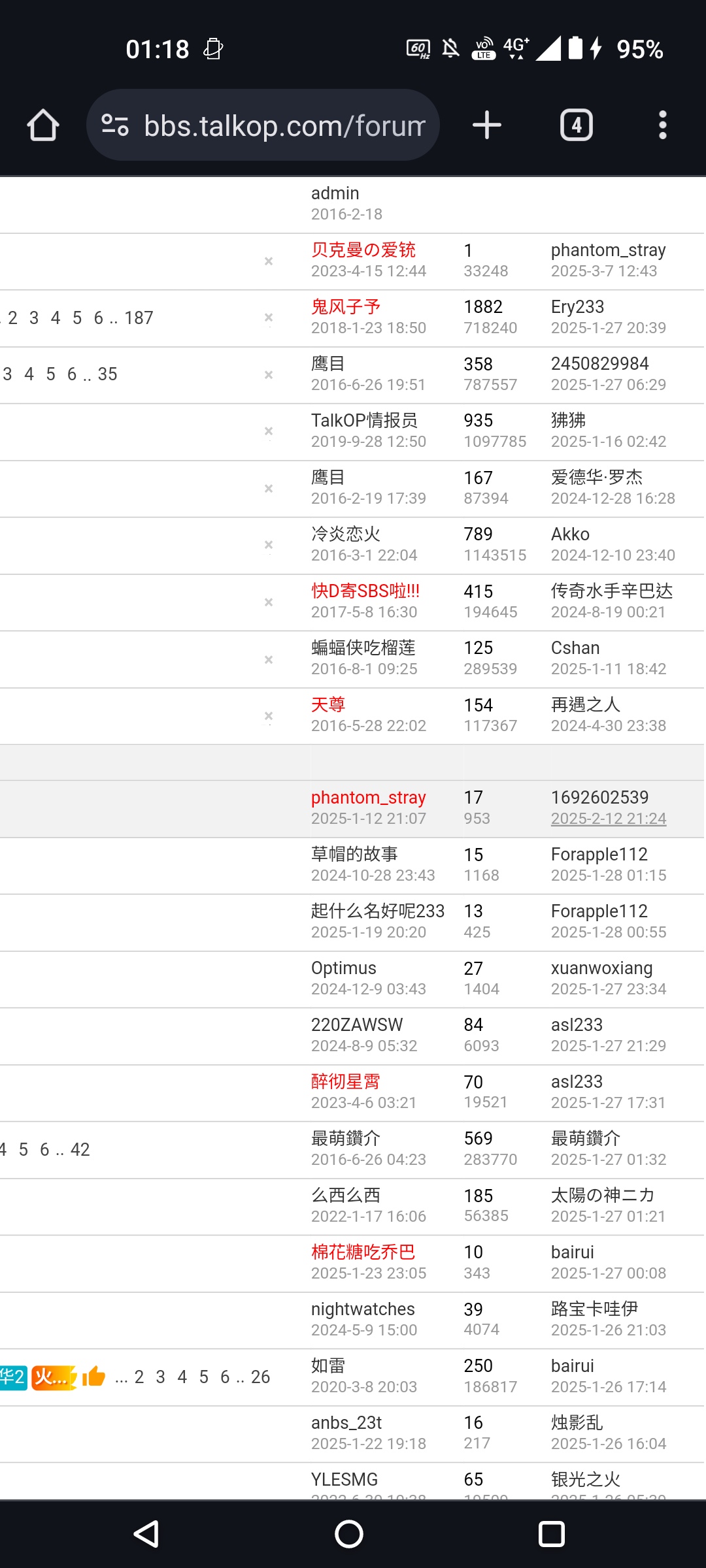This screenshot has width=706, height=1568.
Task: Click the orange thumbs-up icon
Action: pyautogui.click(x=93, y=1377)
